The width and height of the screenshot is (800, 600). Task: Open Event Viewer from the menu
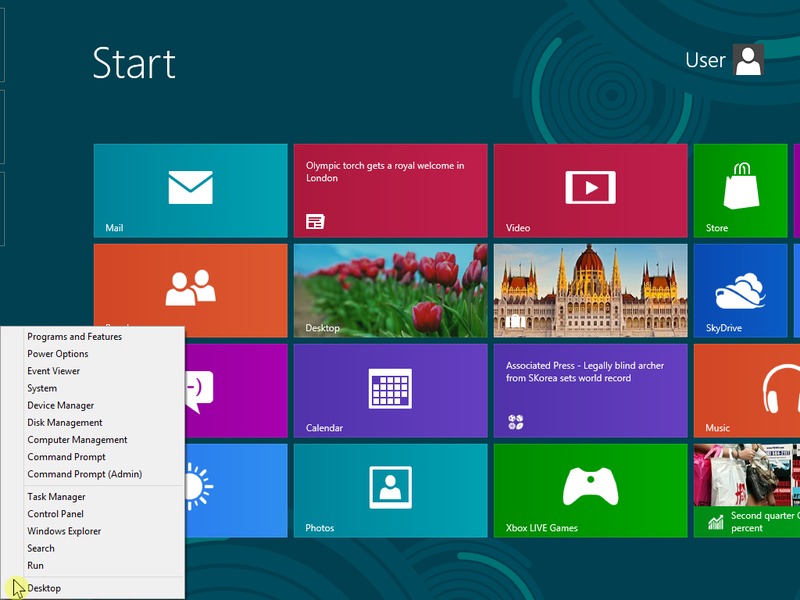tap(92, 371)
